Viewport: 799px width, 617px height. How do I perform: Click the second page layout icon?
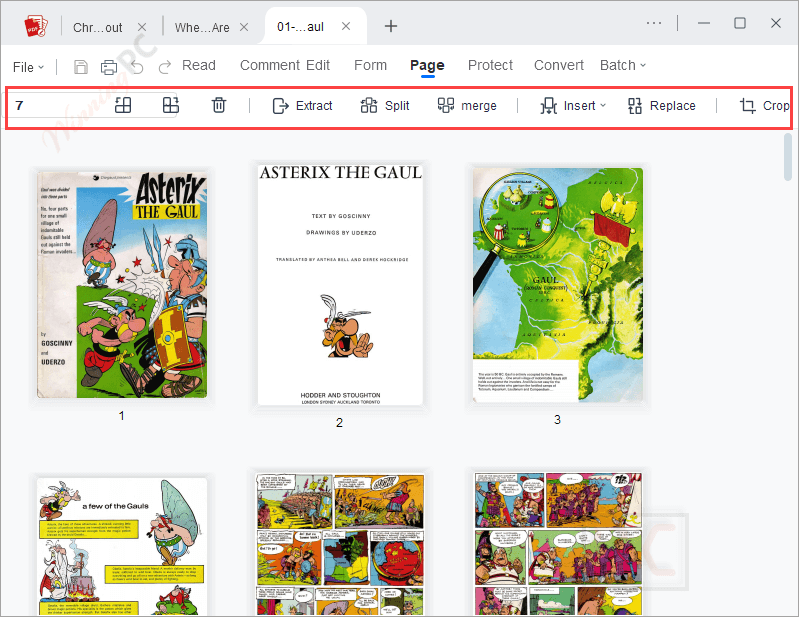(170, 105)
